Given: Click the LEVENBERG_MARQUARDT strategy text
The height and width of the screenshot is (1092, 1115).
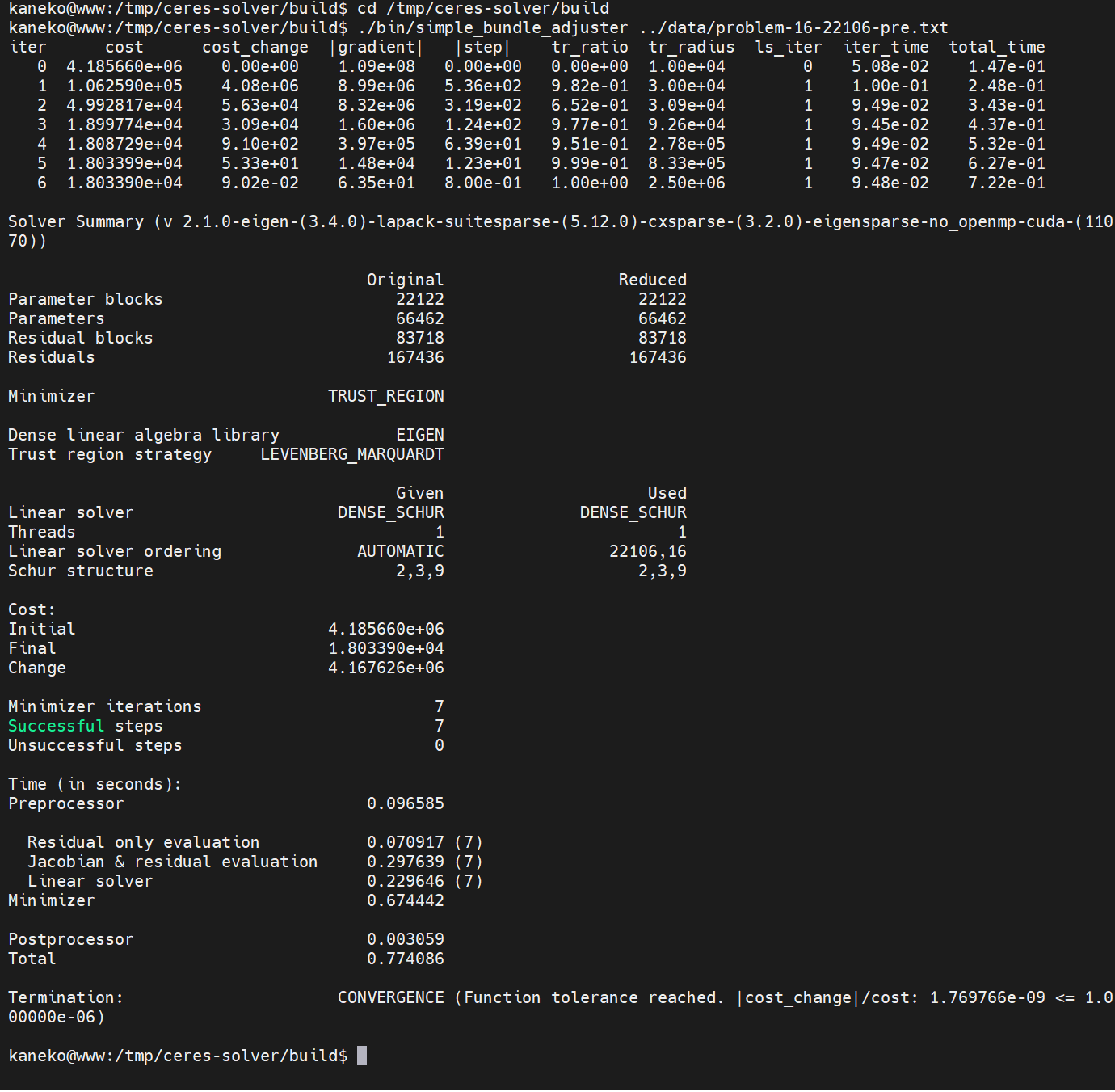Looking at the screenshot, I should (x=351, y=454).
